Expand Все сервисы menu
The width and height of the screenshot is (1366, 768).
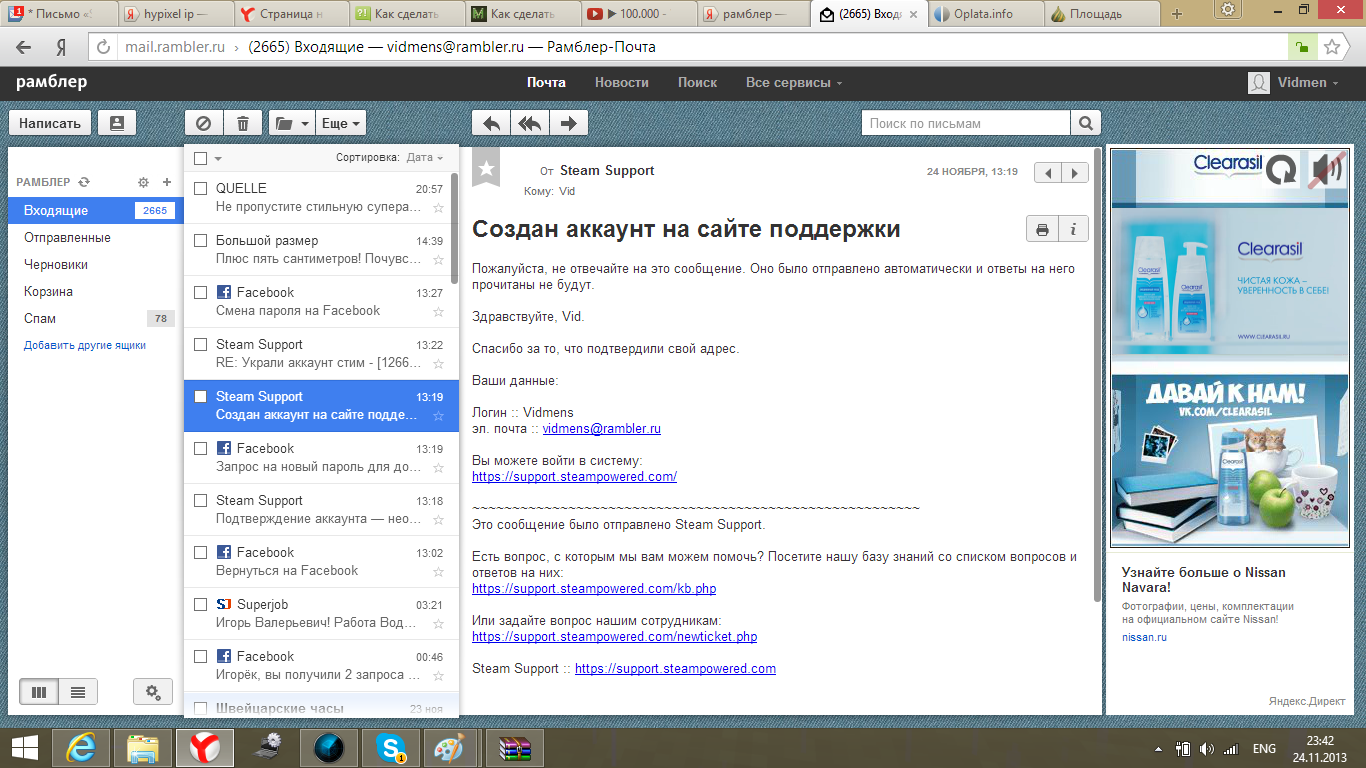(794, 82)
